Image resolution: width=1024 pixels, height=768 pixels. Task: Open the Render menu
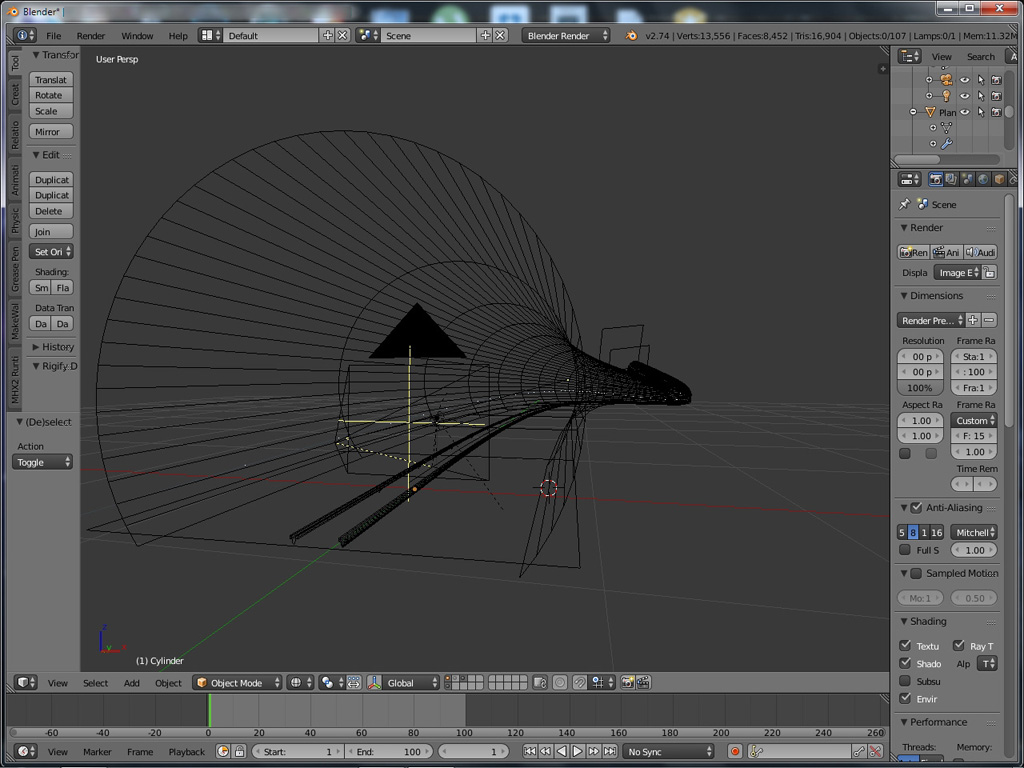pyautogui.click(x=90, y=36)
